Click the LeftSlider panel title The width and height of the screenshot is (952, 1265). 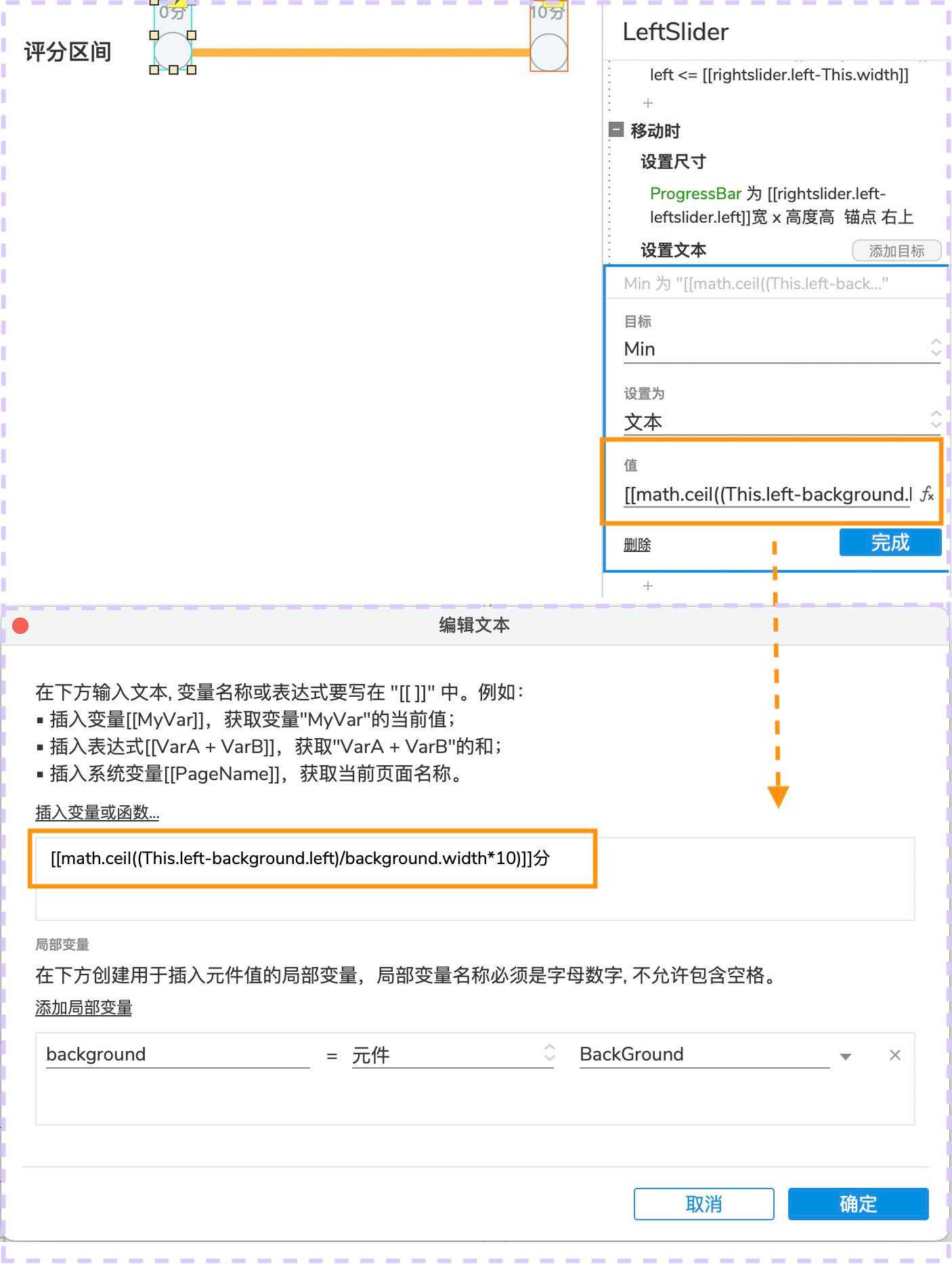(675, 32)
